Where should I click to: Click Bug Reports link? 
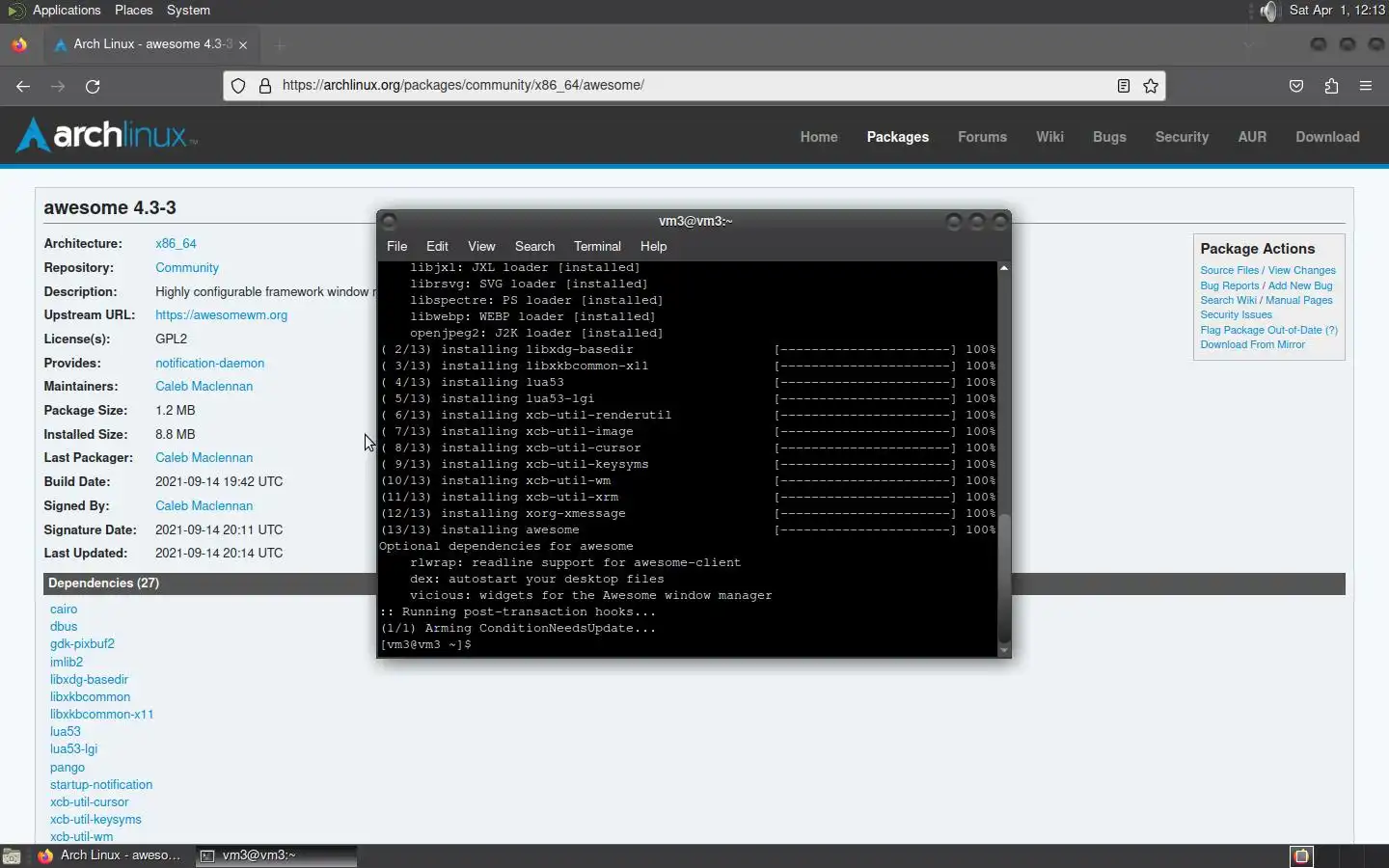(1229, 285)
